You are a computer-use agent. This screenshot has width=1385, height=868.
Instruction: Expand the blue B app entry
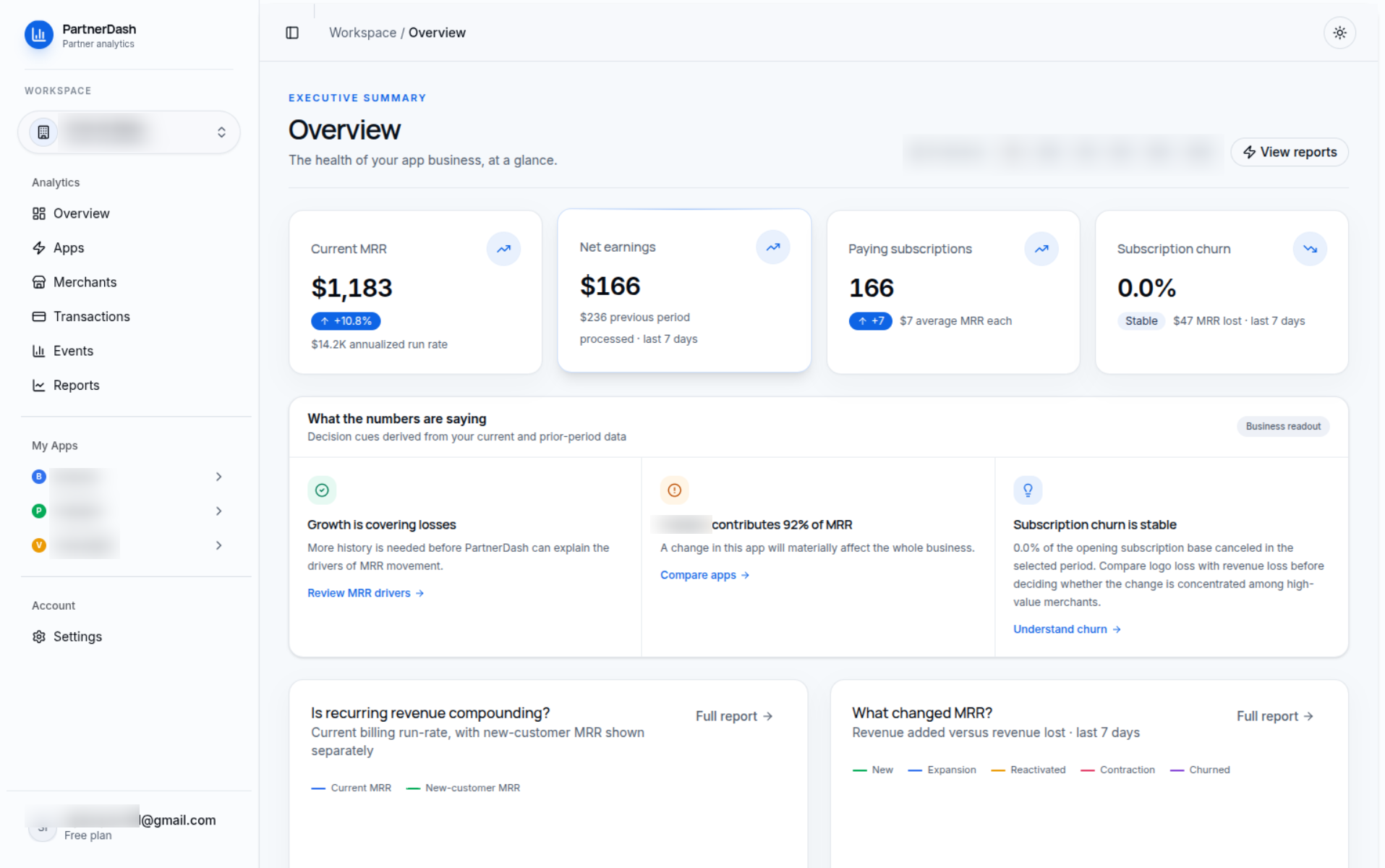[218, 477]
